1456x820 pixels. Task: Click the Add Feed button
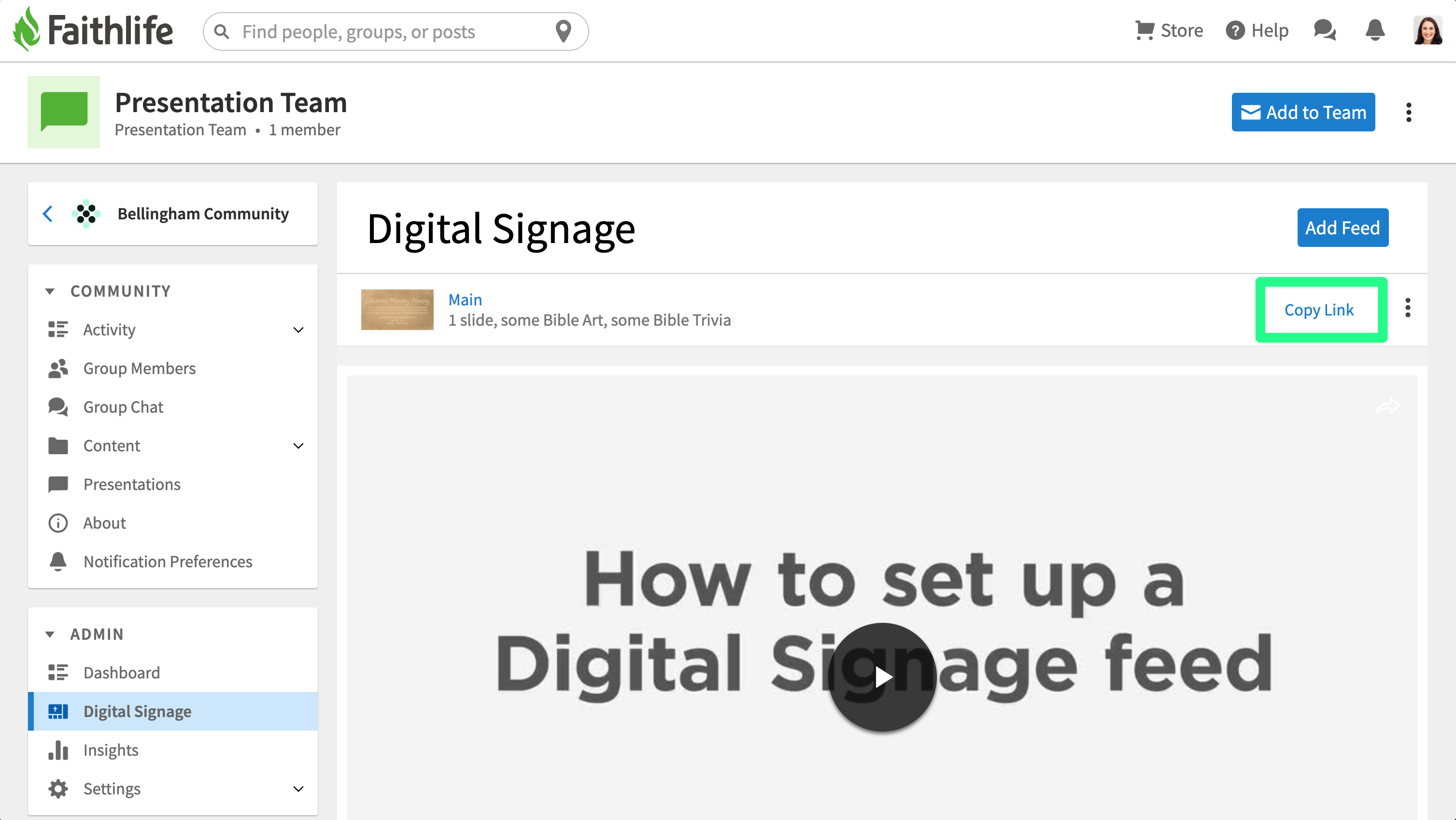click(1343, 227)
